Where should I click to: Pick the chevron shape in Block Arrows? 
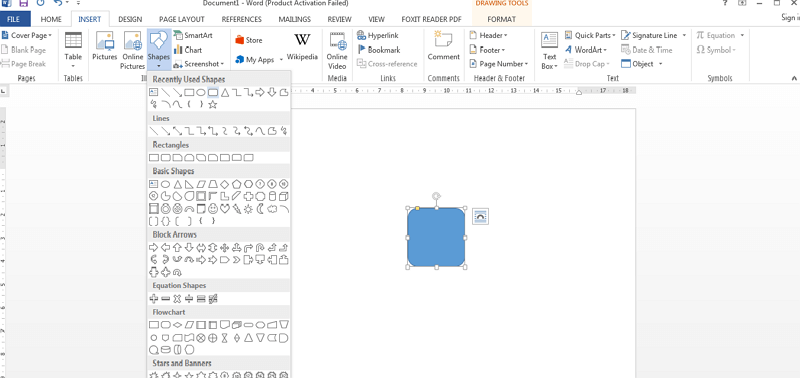coord(236,260)
